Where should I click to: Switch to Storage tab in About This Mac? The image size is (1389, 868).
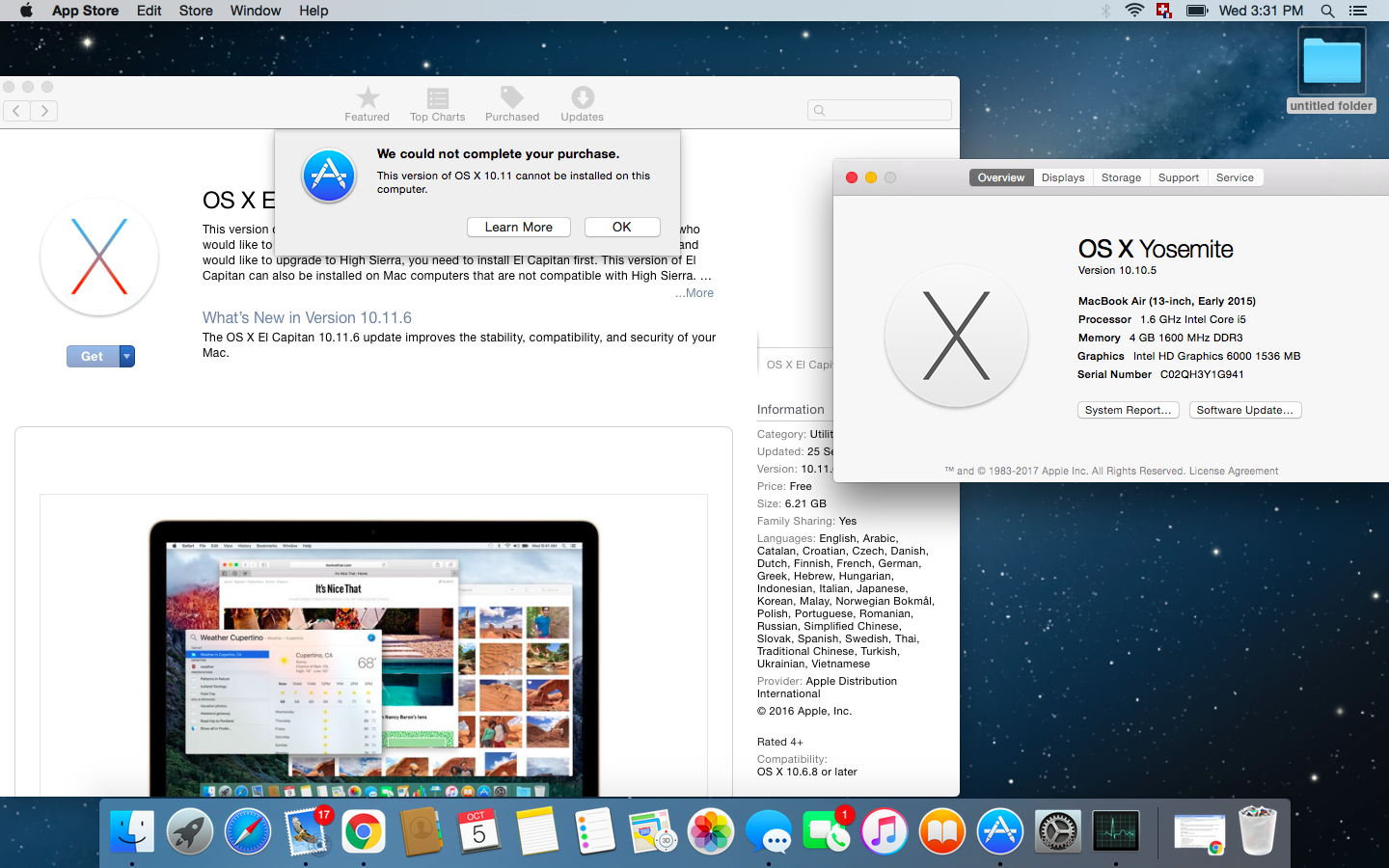tap(1121, 177)
